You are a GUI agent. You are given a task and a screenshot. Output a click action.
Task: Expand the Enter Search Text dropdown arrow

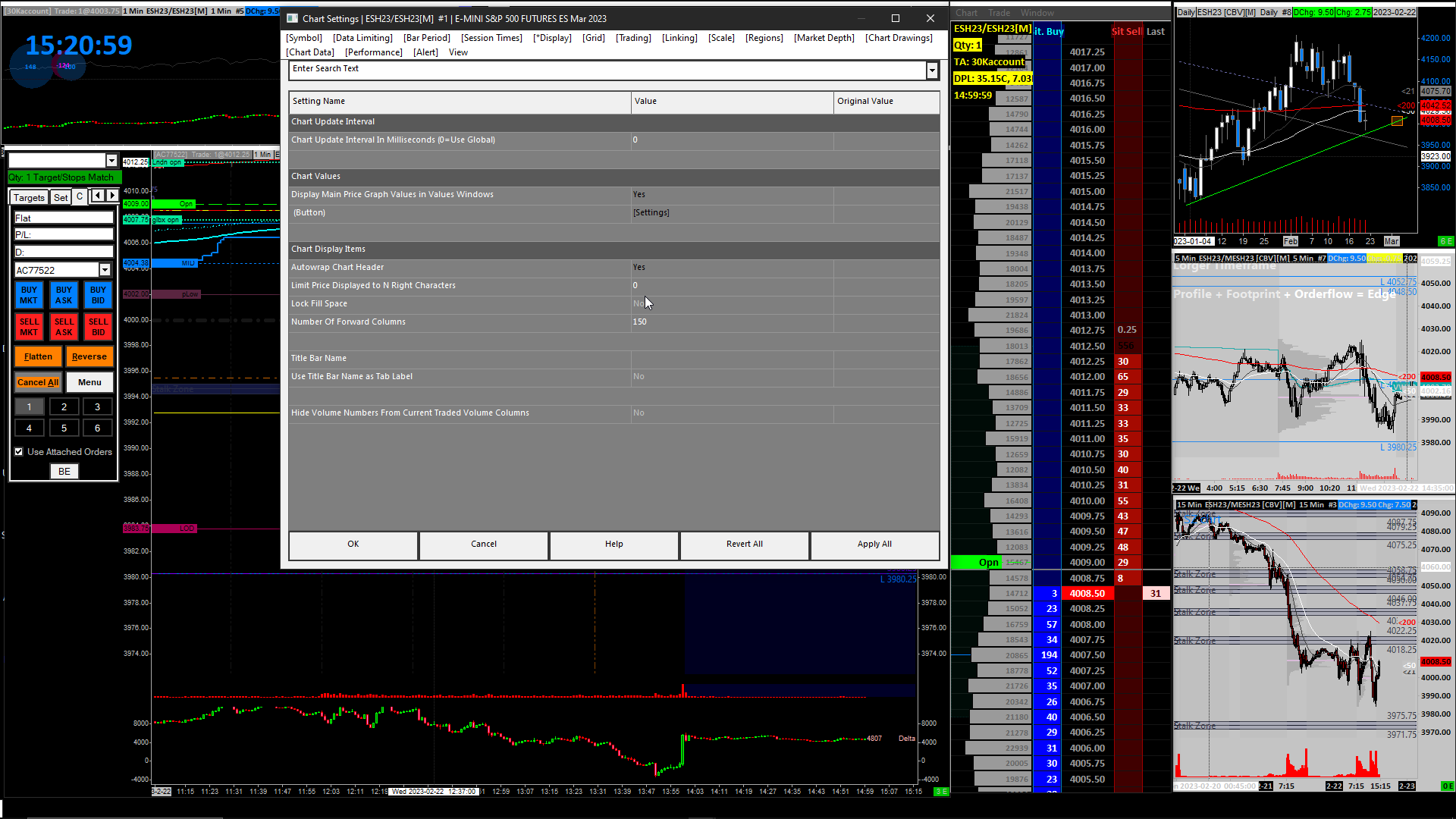[x=932, y=70]
